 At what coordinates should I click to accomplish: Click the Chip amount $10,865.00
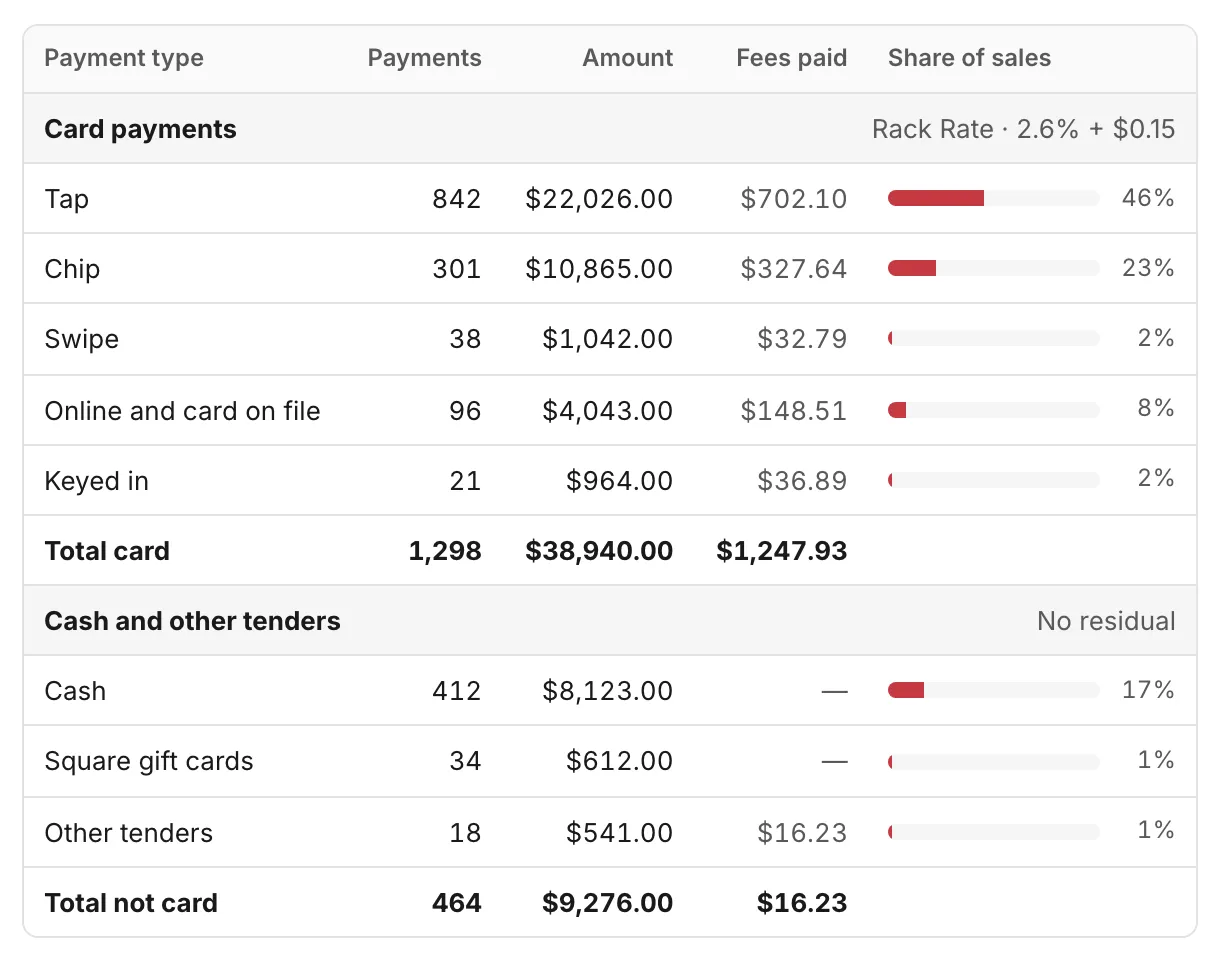point(599,269)
